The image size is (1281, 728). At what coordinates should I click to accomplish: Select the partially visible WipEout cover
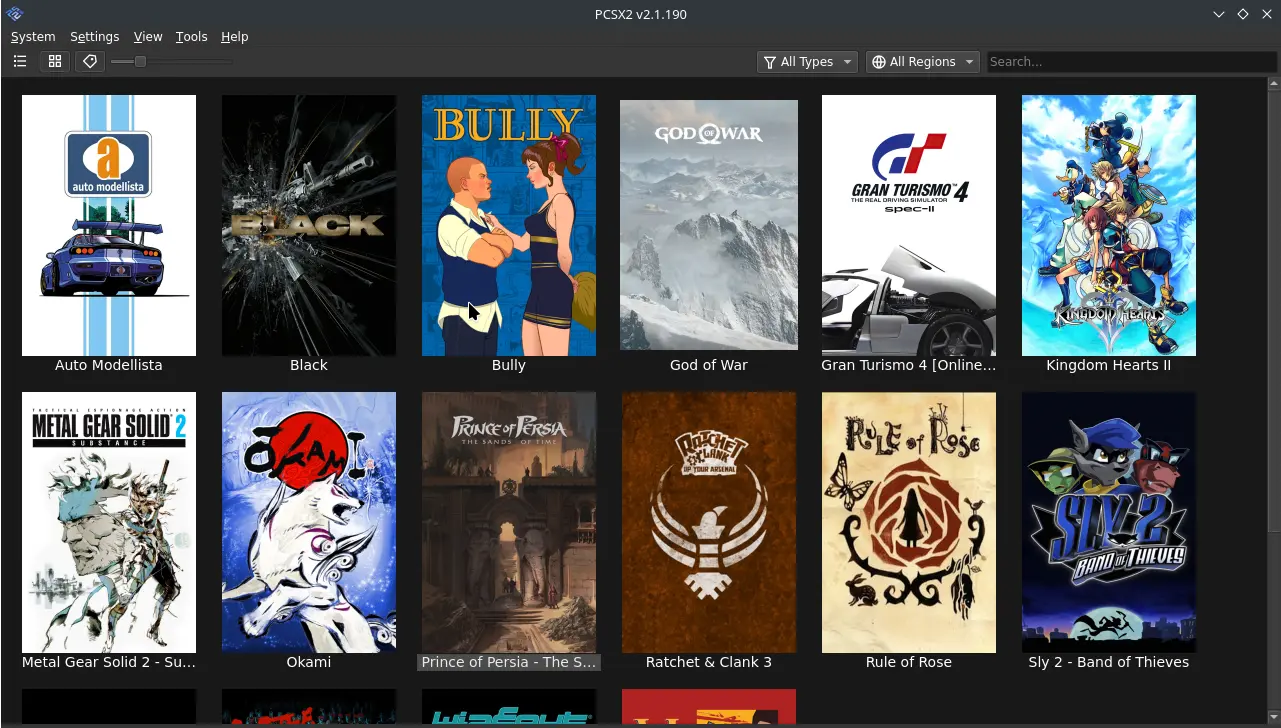(509, 708)
